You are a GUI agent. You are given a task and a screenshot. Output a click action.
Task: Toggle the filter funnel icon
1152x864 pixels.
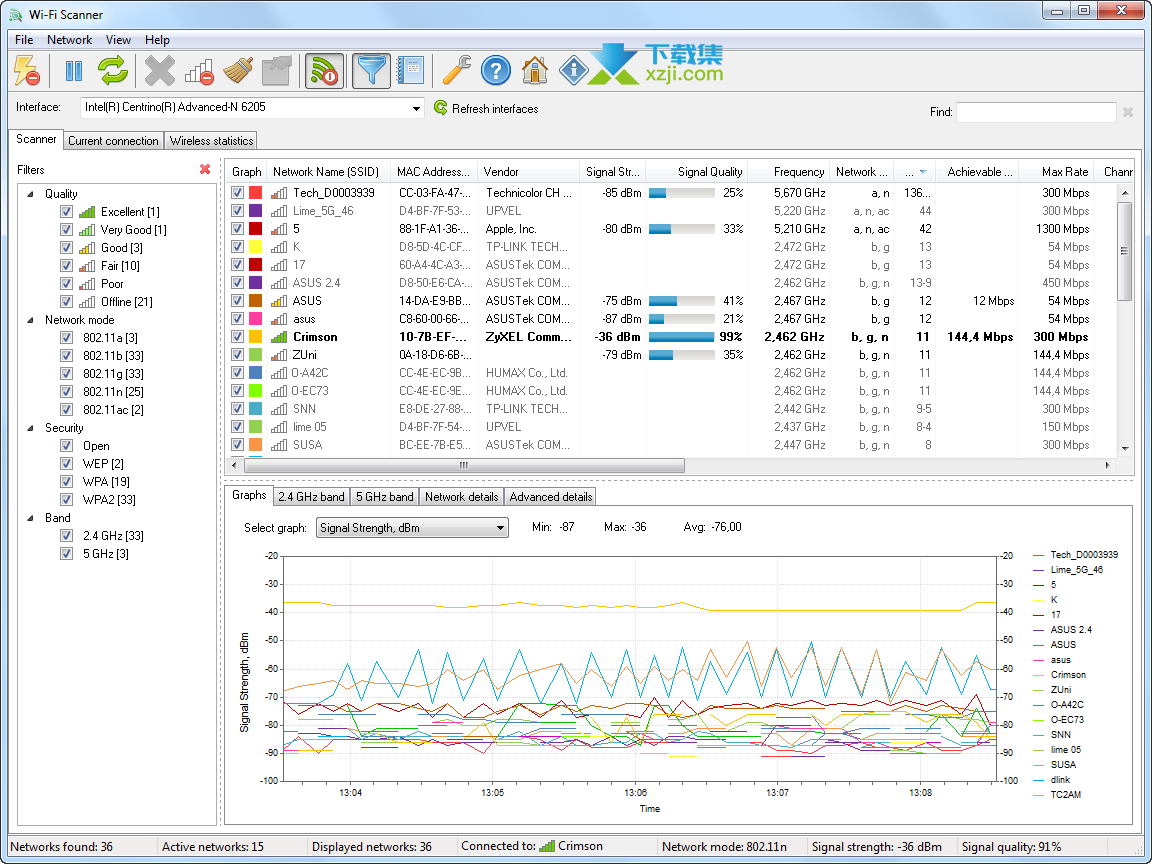371,71
